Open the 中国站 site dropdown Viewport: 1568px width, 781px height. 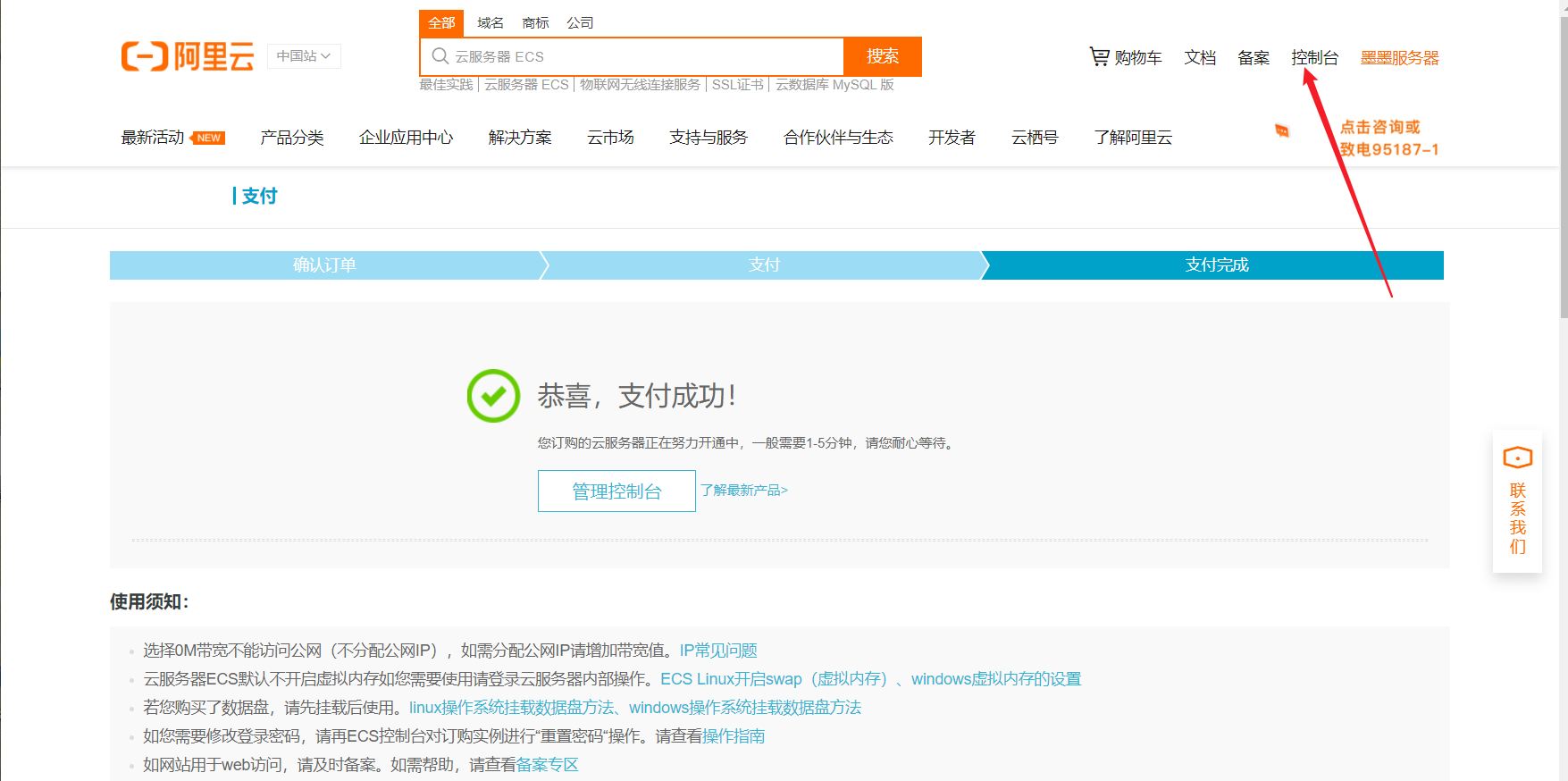tap(304, 56)
